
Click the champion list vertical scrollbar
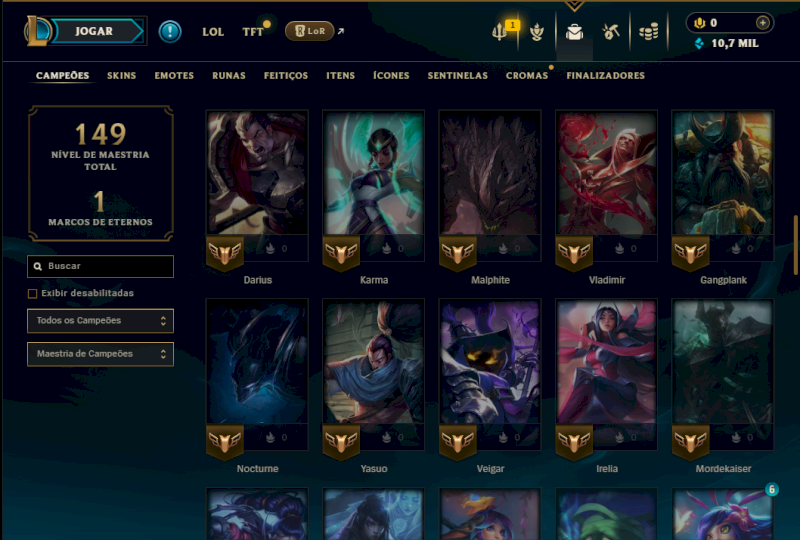click(x=795, y=245)
